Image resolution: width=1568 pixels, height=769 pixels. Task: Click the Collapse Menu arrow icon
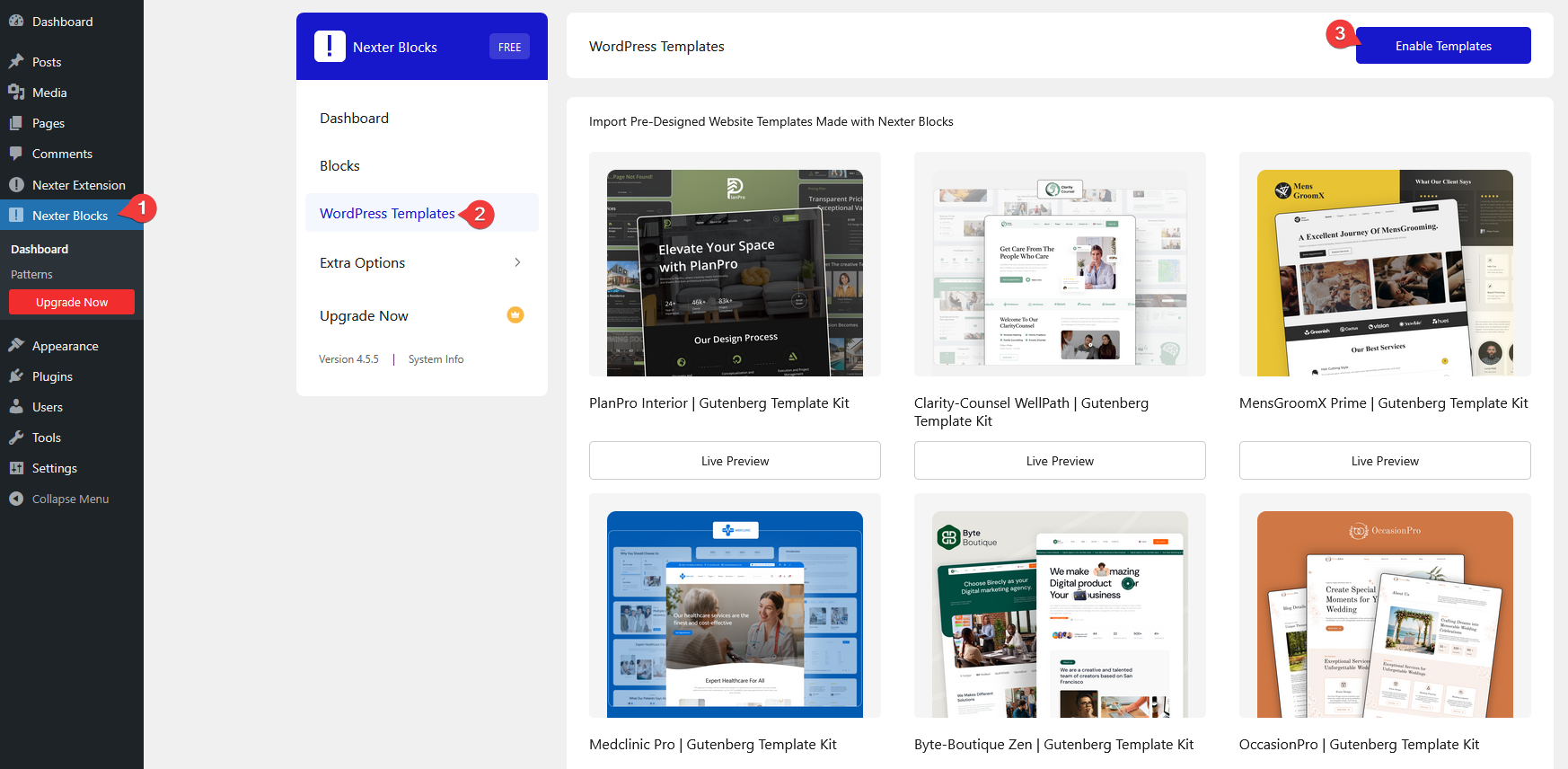[x=16, y=499]
